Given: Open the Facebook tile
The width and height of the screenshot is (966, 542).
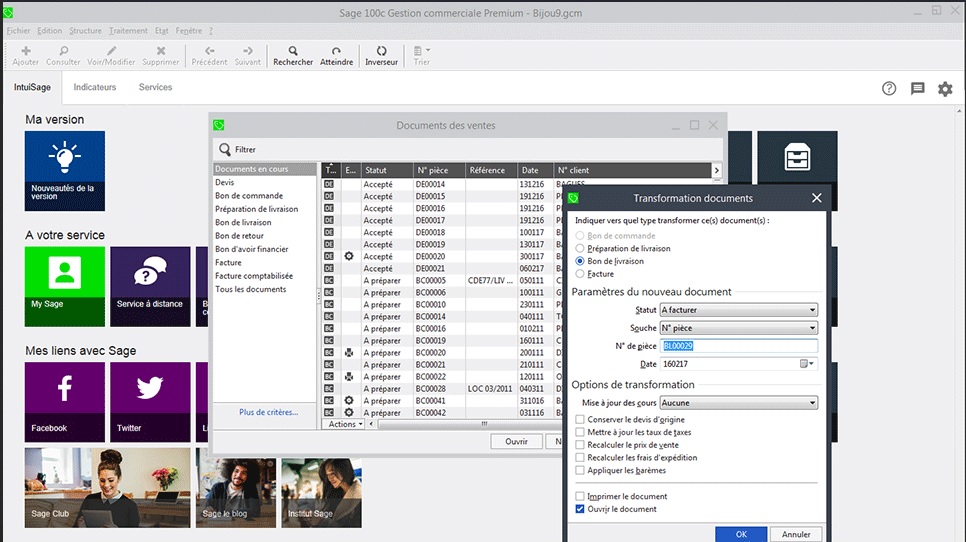Looking at the screenshot, I should [x=65, y=402].
